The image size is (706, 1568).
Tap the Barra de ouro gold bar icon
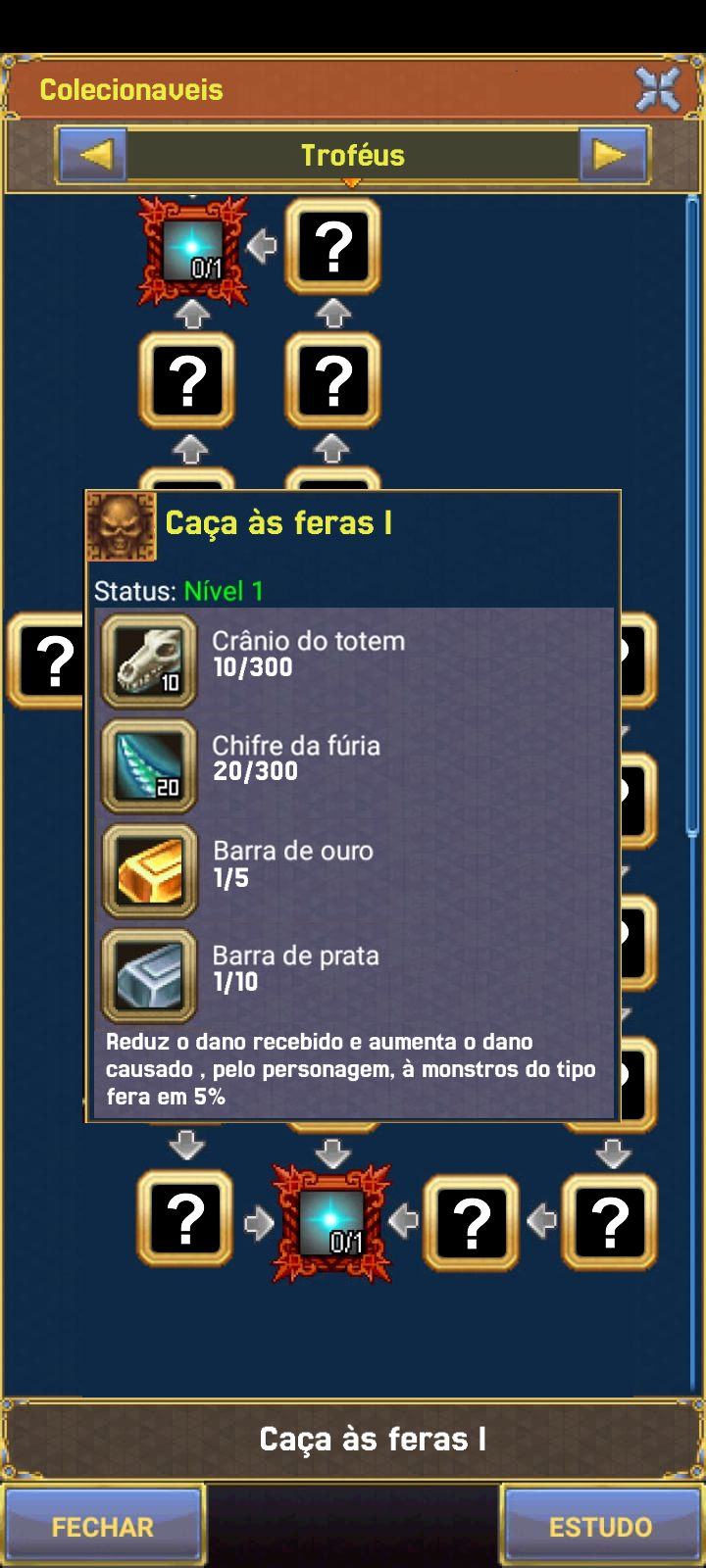[149, 871]
